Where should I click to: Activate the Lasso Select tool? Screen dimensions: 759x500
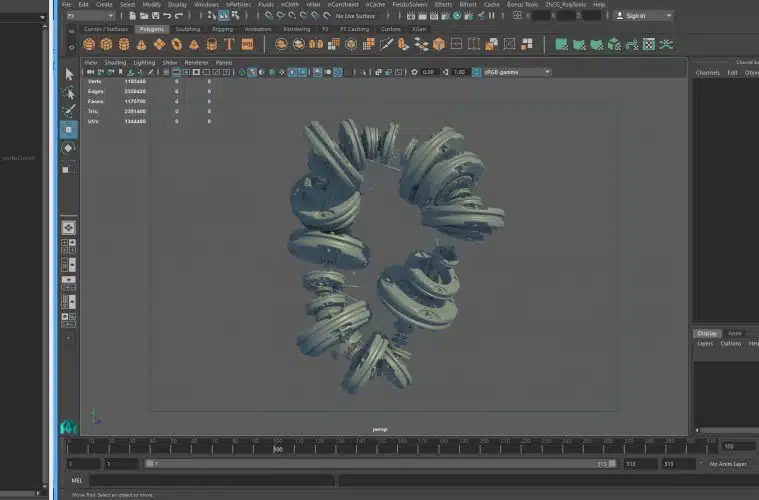point(69,93)
